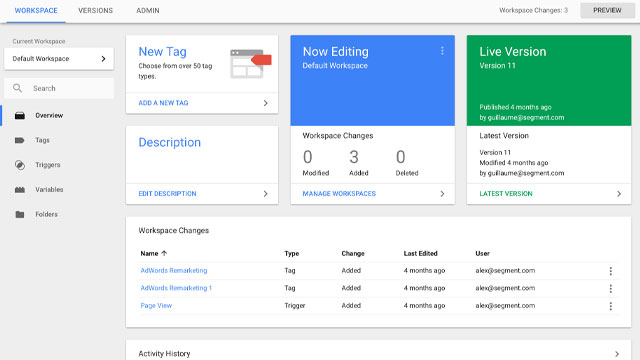
Task: Click Manage Workspaces link
Action: coord(339,193)
